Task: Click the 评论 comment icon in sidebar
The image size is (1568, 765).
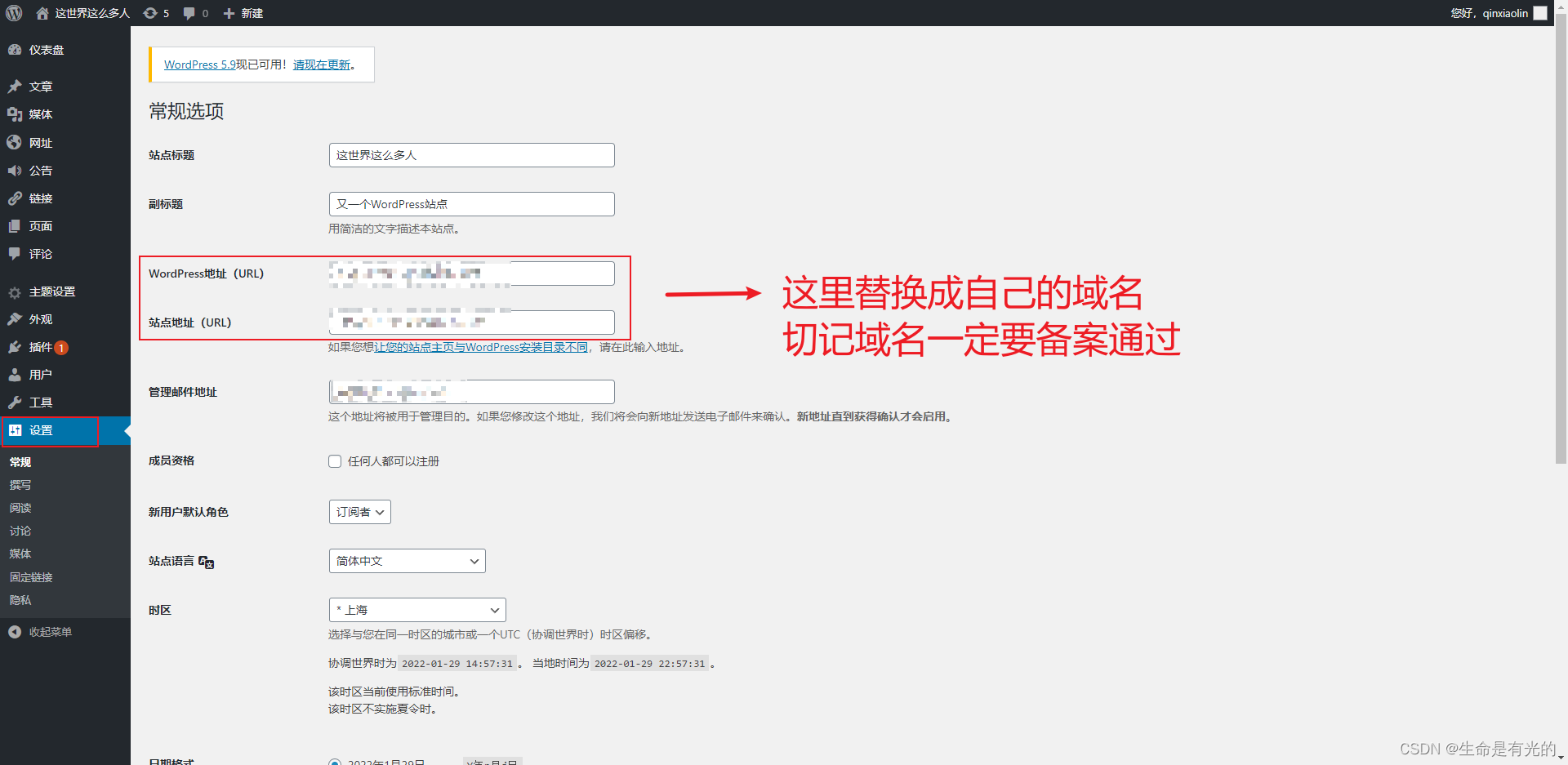Action: [x=15, y=254]
